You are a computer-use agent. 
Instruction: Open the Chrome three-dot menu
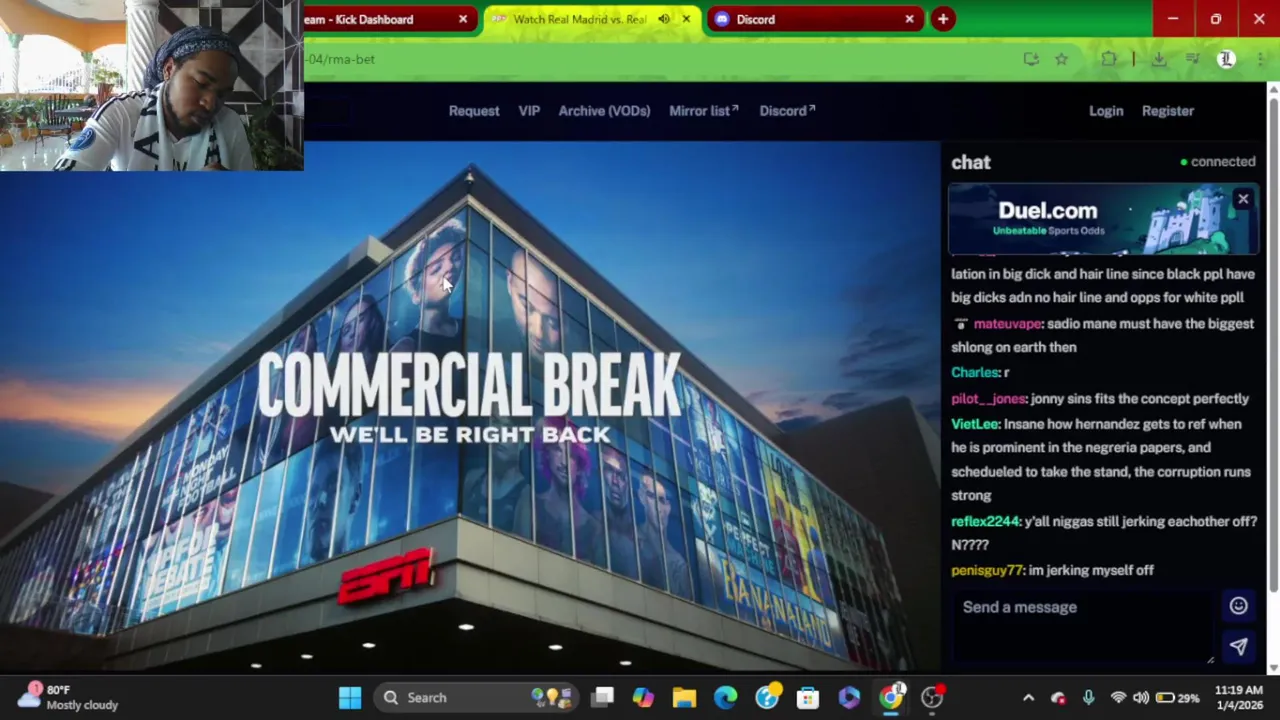click(1260, 59)
